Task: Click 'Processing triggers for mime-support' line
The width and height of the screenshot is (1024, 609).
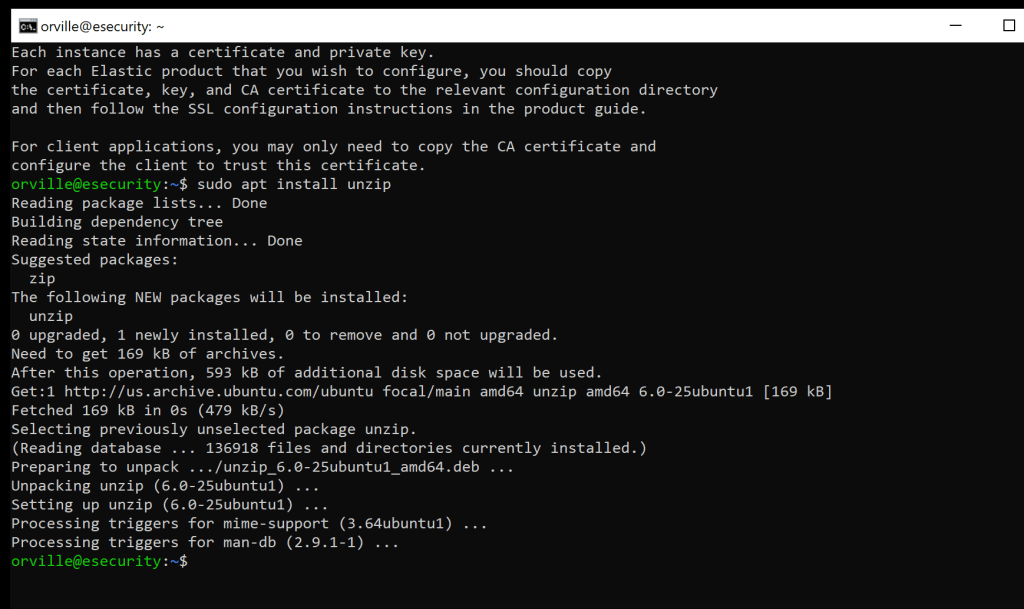Action: coord(249,523)
